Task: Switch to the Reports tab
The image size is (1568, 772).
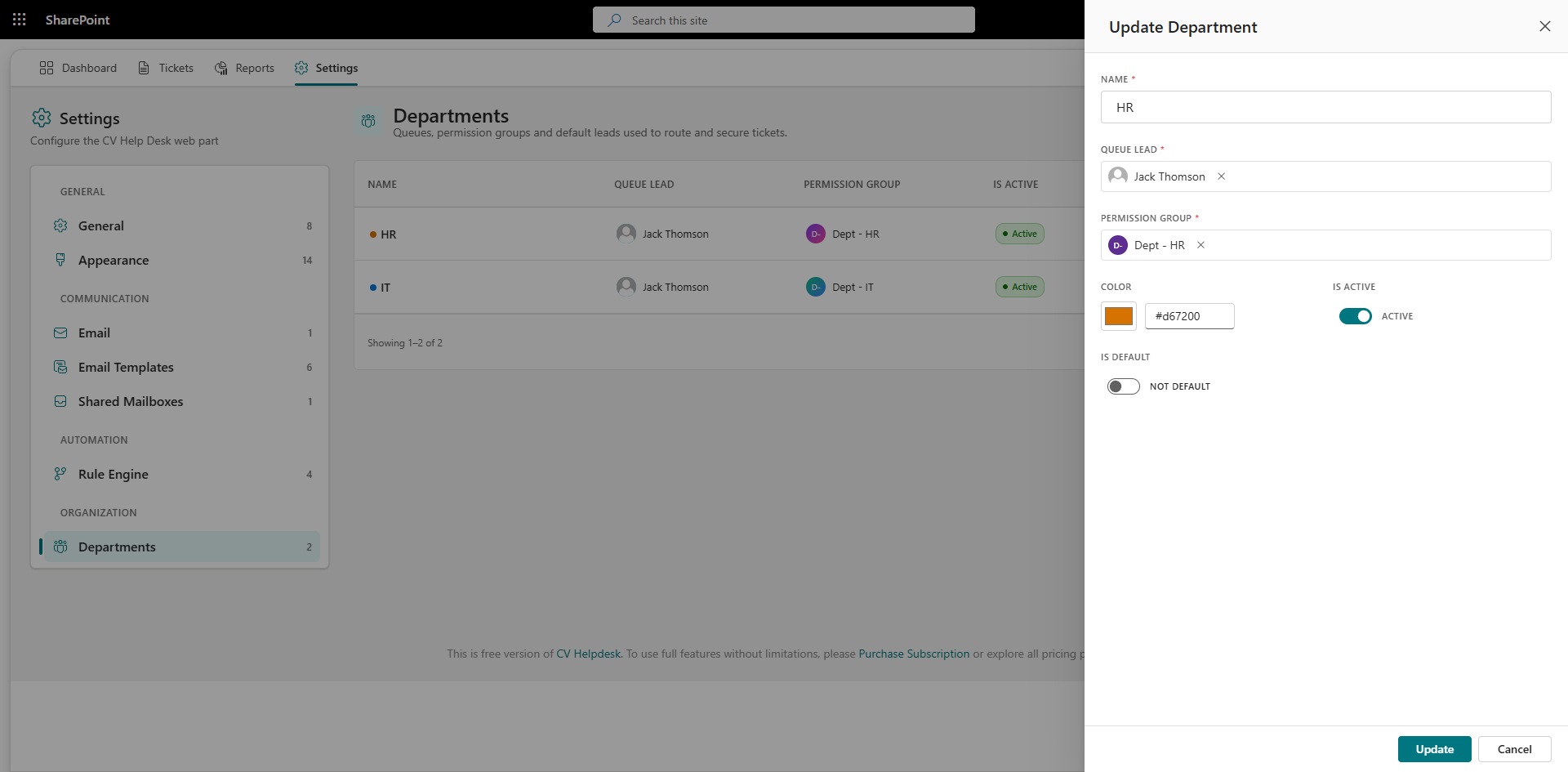Action: point(244,68)
